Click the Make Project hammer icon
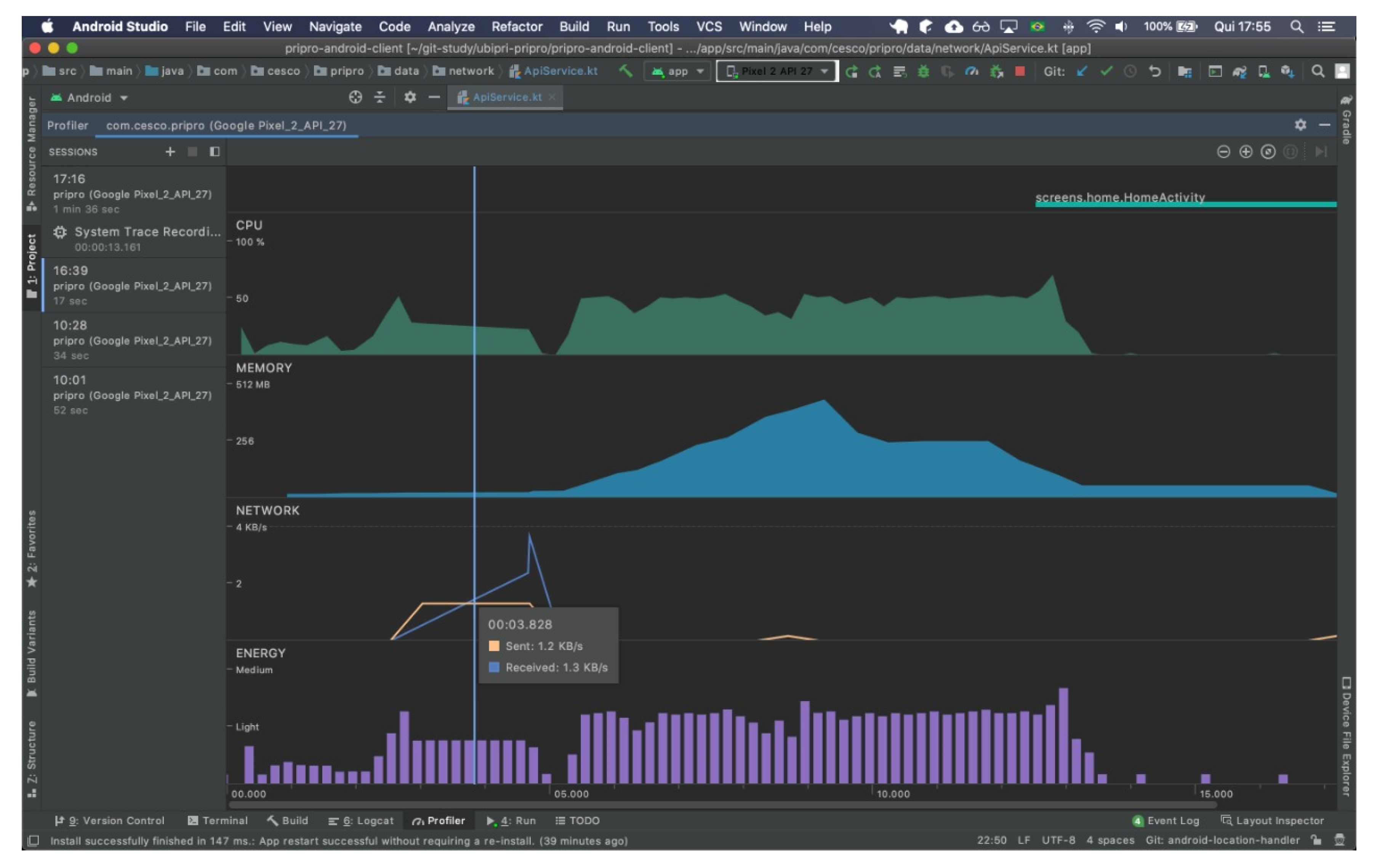Image resolution: width=1377 pixels, height=868 pixels. point(626,71)
